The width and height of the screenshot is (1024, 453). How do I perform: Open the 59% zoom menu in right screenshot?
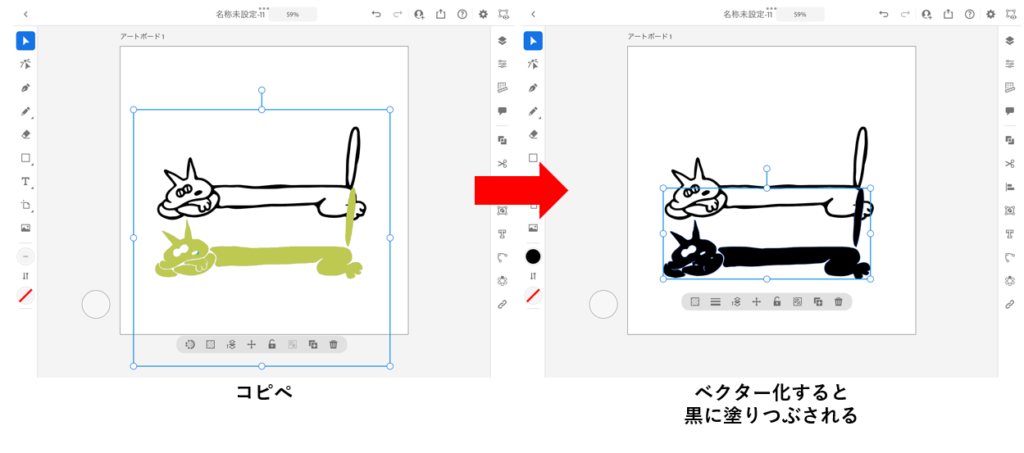point(800,14)
